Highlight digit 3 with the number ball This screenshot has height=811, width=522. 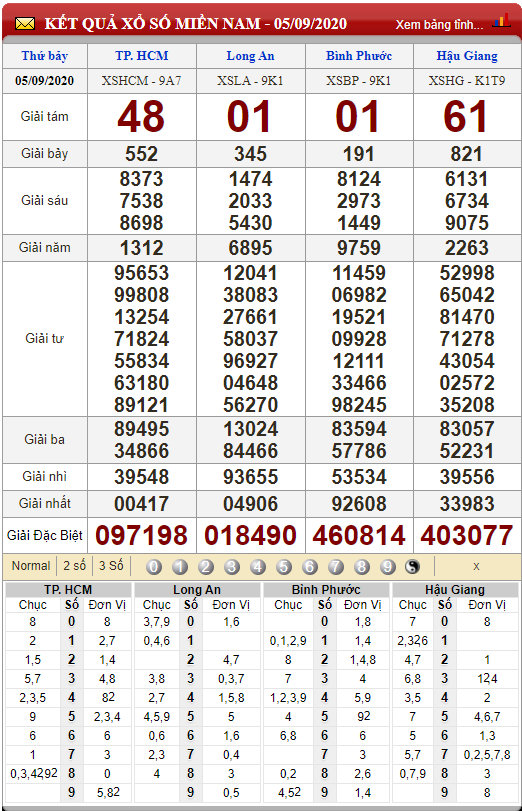(x=232, y=567)
